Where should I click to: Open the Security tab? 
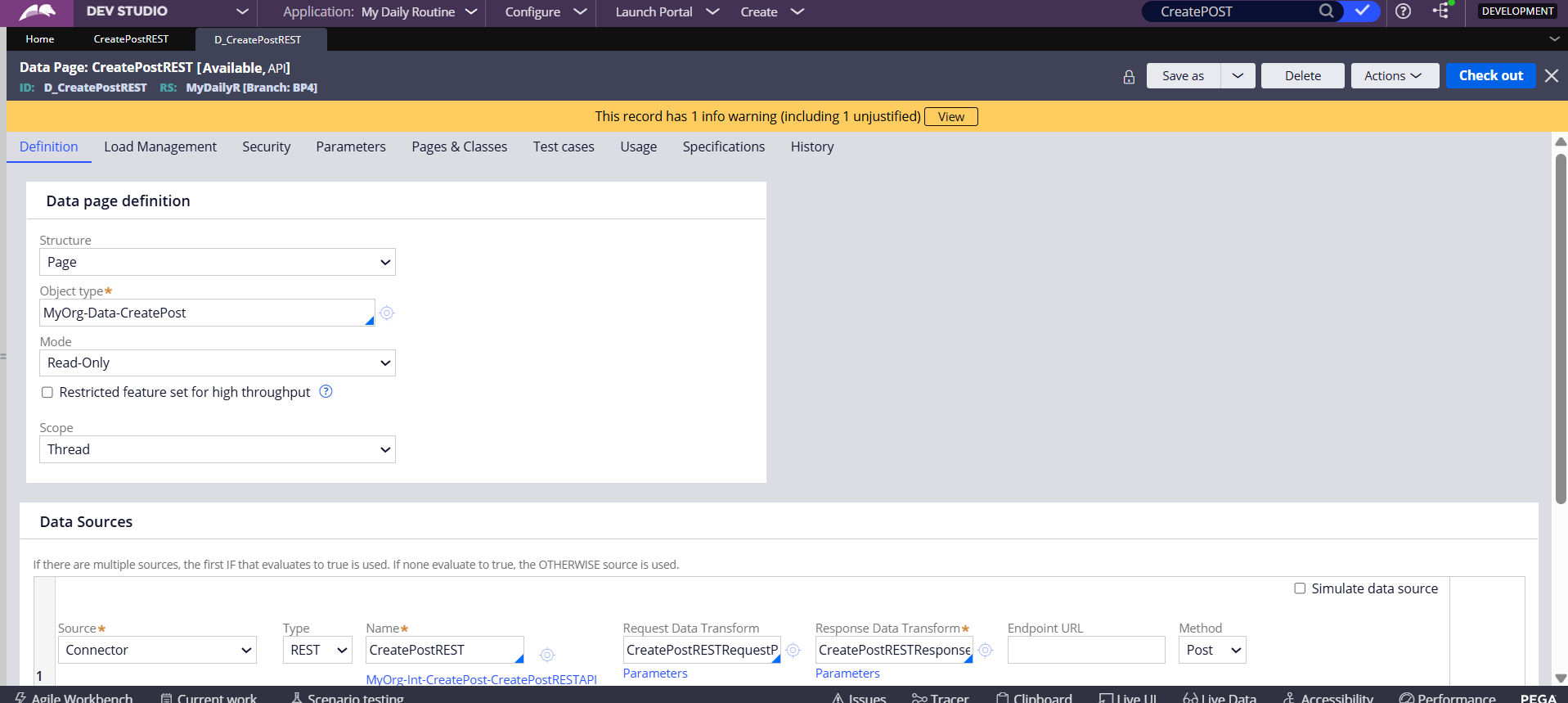266,146
